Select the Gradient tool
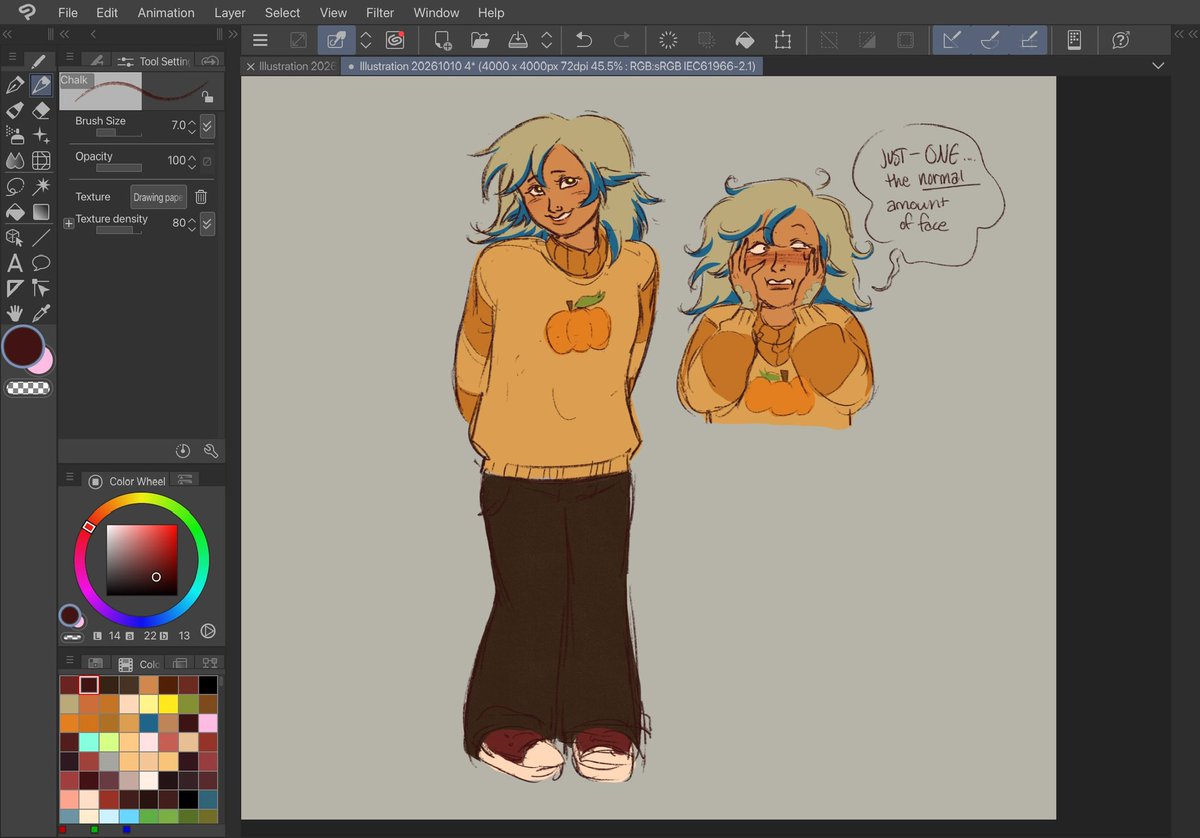Image resolution: width=1200 pixels, height=838 pixels. pyautogui.click(x=41, y=212)
